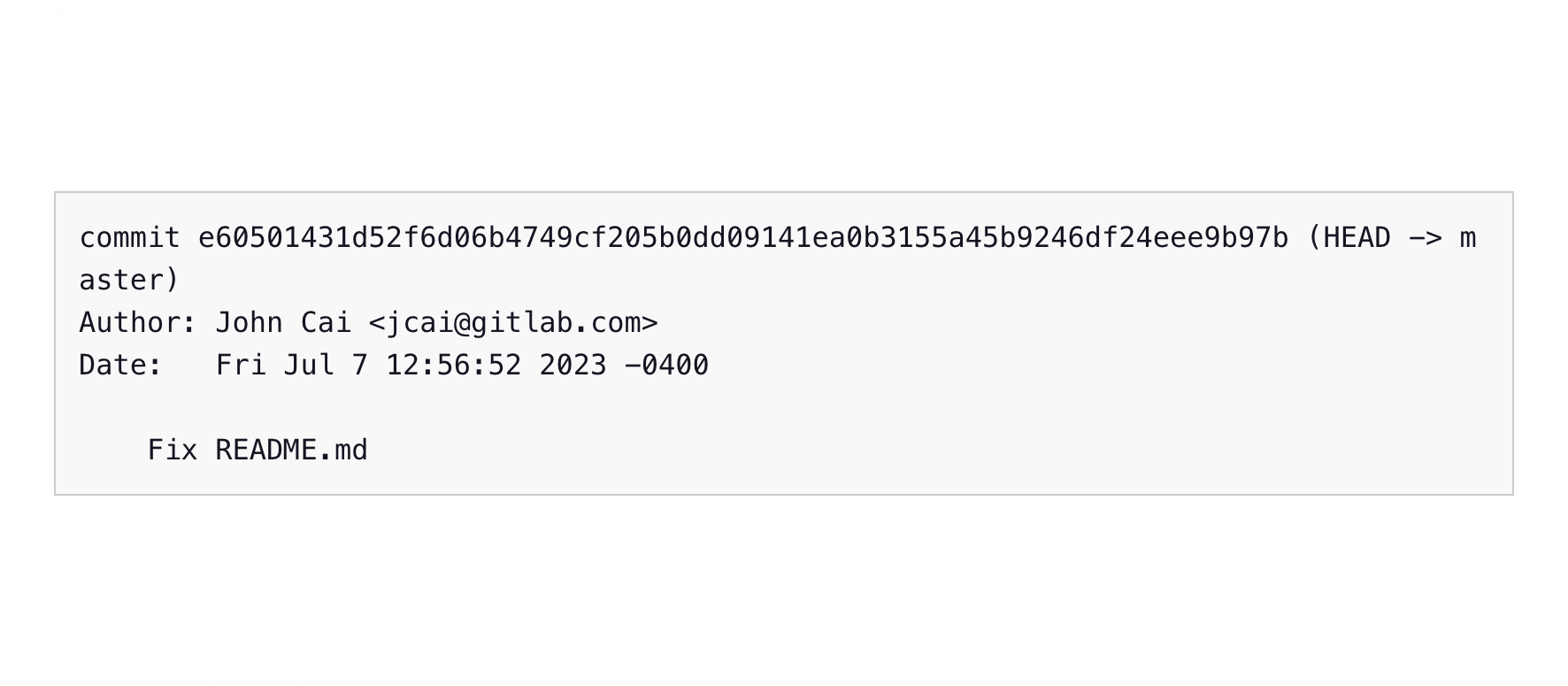The height and width of the screenshot is (686, 1568).
Task: Click the commit hash starting with e60501431d52
Action: point(742,238)
